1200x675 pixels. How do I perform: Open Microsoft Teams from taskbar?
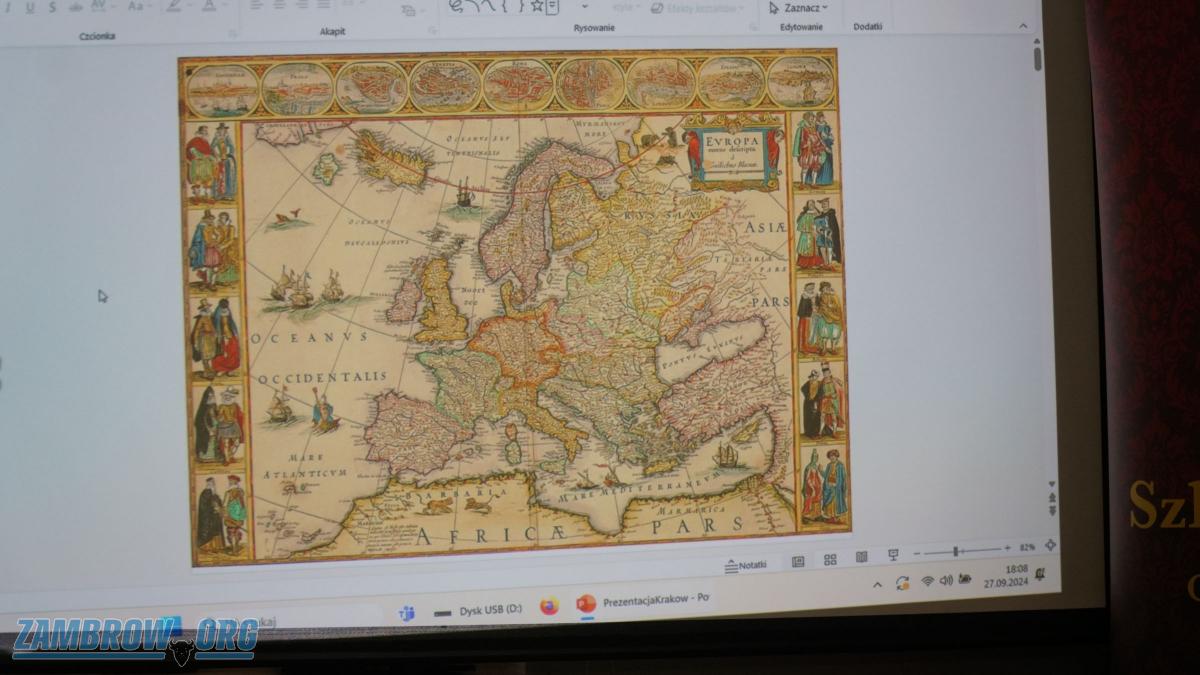406,613
